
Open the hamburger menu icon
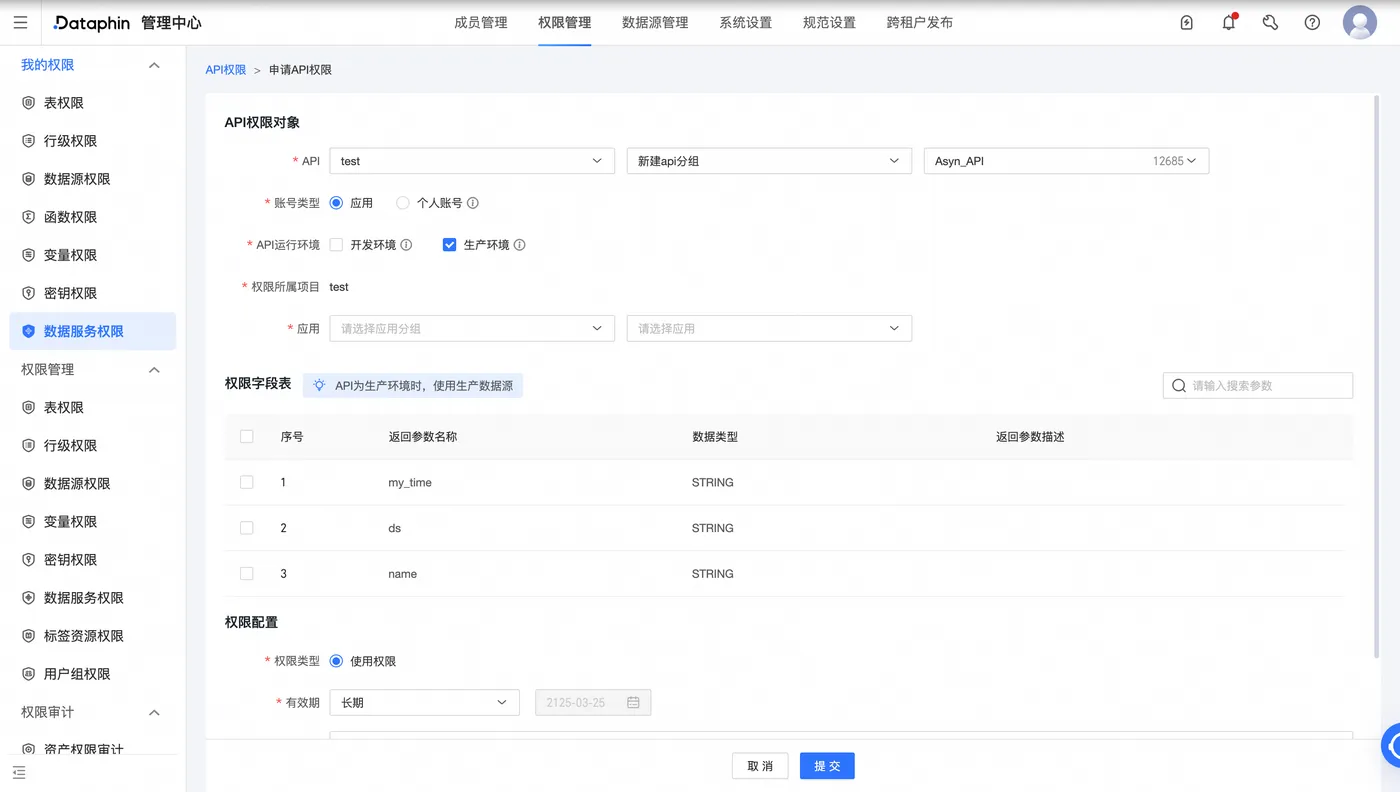[x=20, y=22]
